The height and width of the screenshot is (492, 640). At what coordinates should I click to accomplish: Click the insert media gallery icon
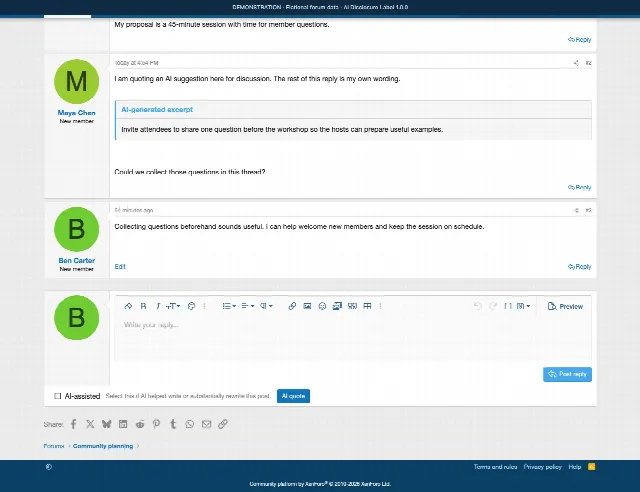[337, 306]
